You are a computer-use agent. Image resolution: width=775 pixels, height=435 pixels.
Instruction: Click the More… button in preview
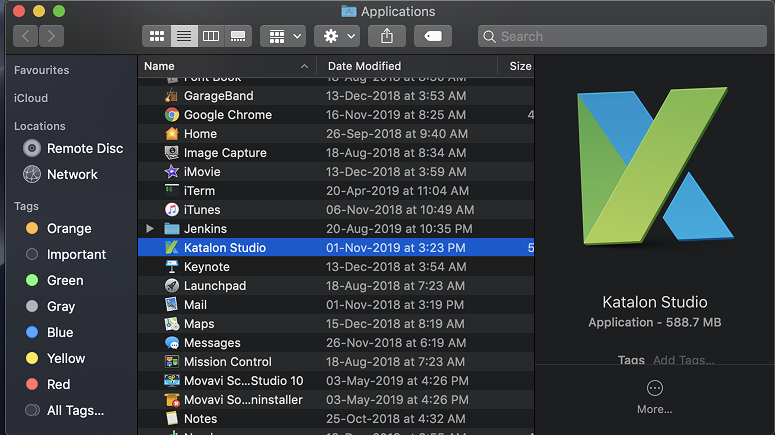[x=655, y=396]
